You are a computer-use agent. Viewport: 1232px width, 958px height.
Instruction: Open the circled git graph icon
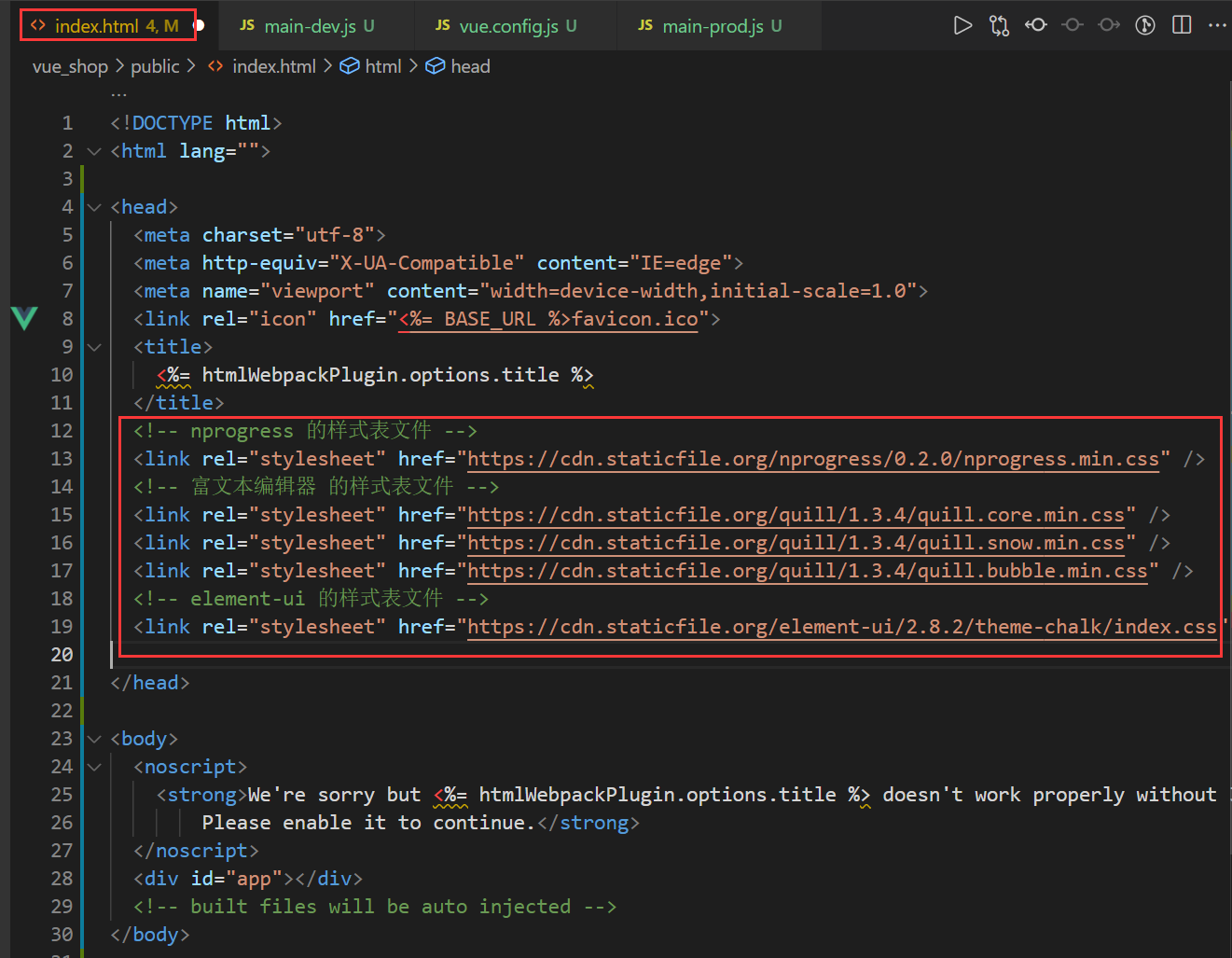coord(1145,25)
